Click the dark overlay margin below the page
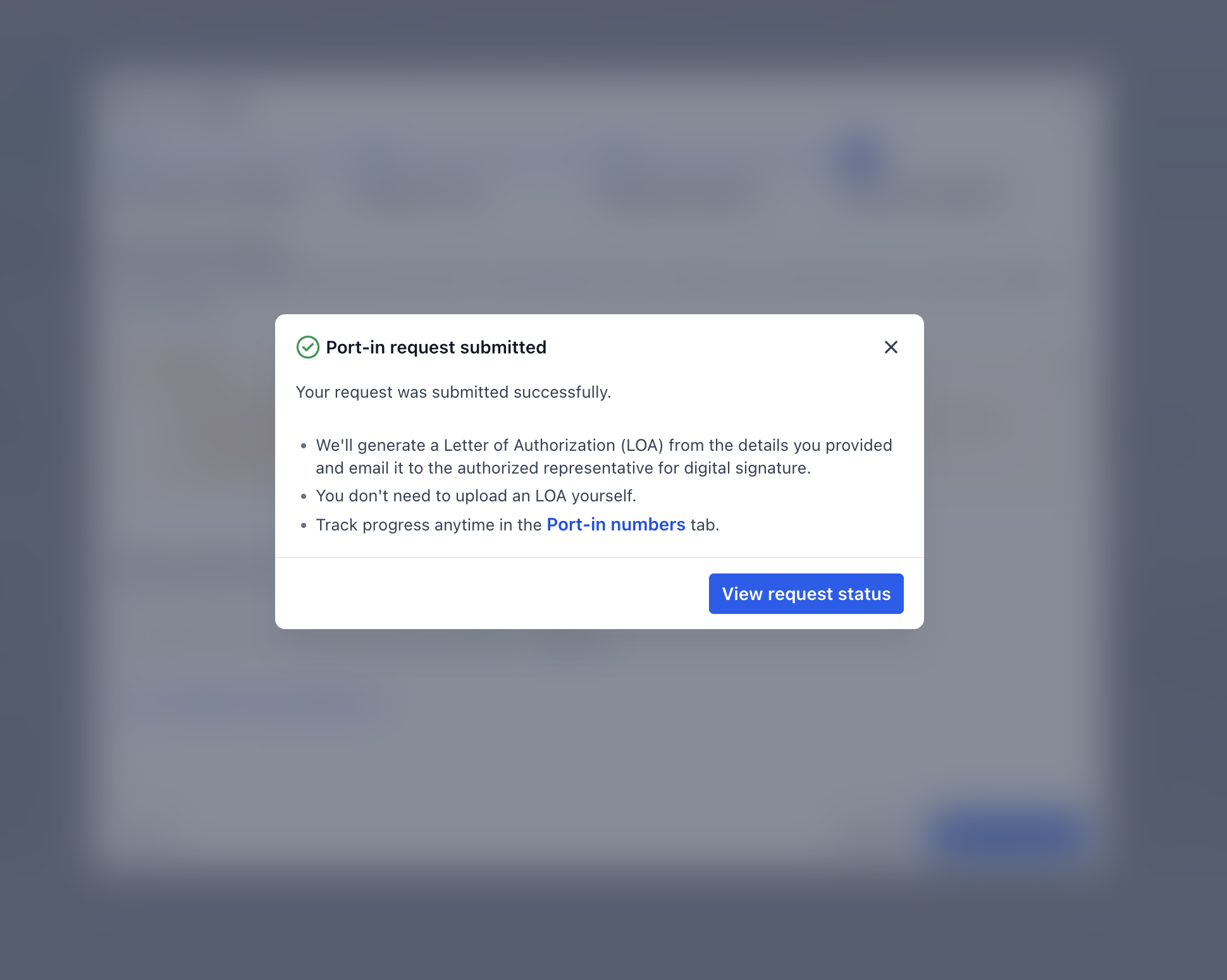Screen dimensions: 1227x980 click(x=613, y=929)
